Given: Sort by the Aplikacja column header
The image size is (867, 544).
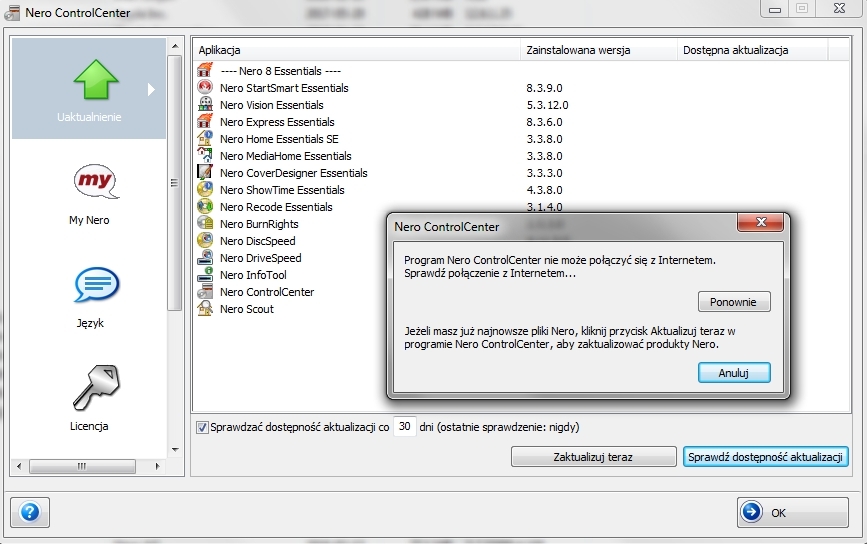Looking at the screenshot, I should 356,50.
